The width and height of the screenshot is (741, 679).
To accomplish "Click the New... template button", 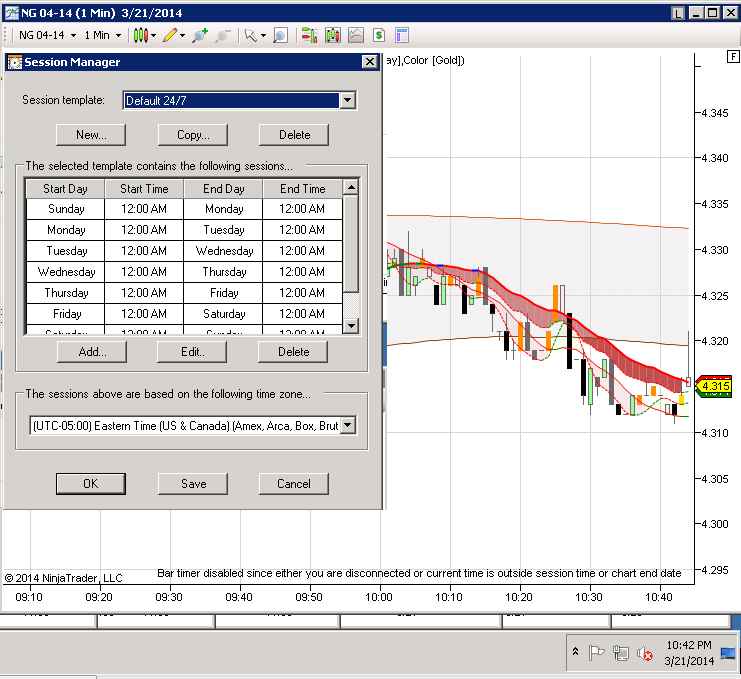I will click(91, 134).
